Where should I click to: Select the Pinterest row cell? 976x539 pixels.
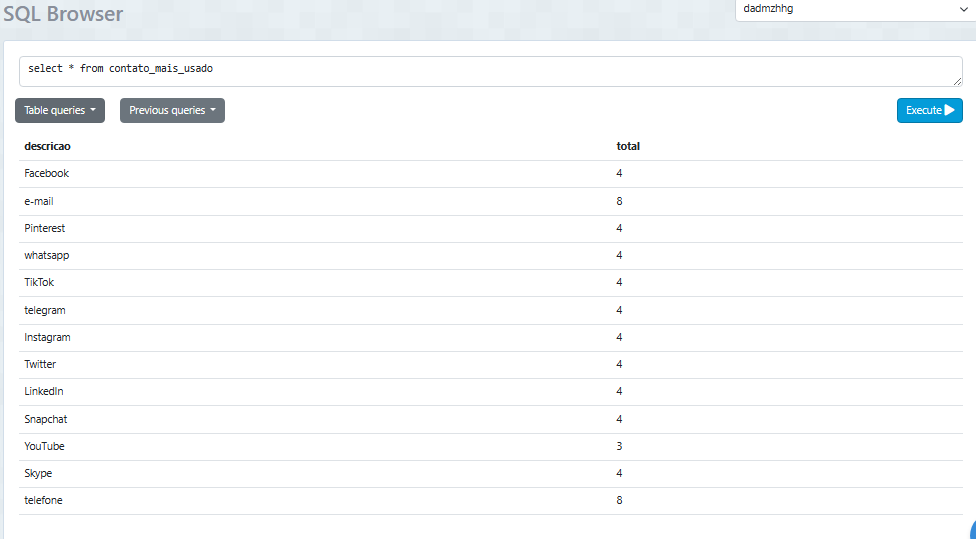click(x=45, y=228)
